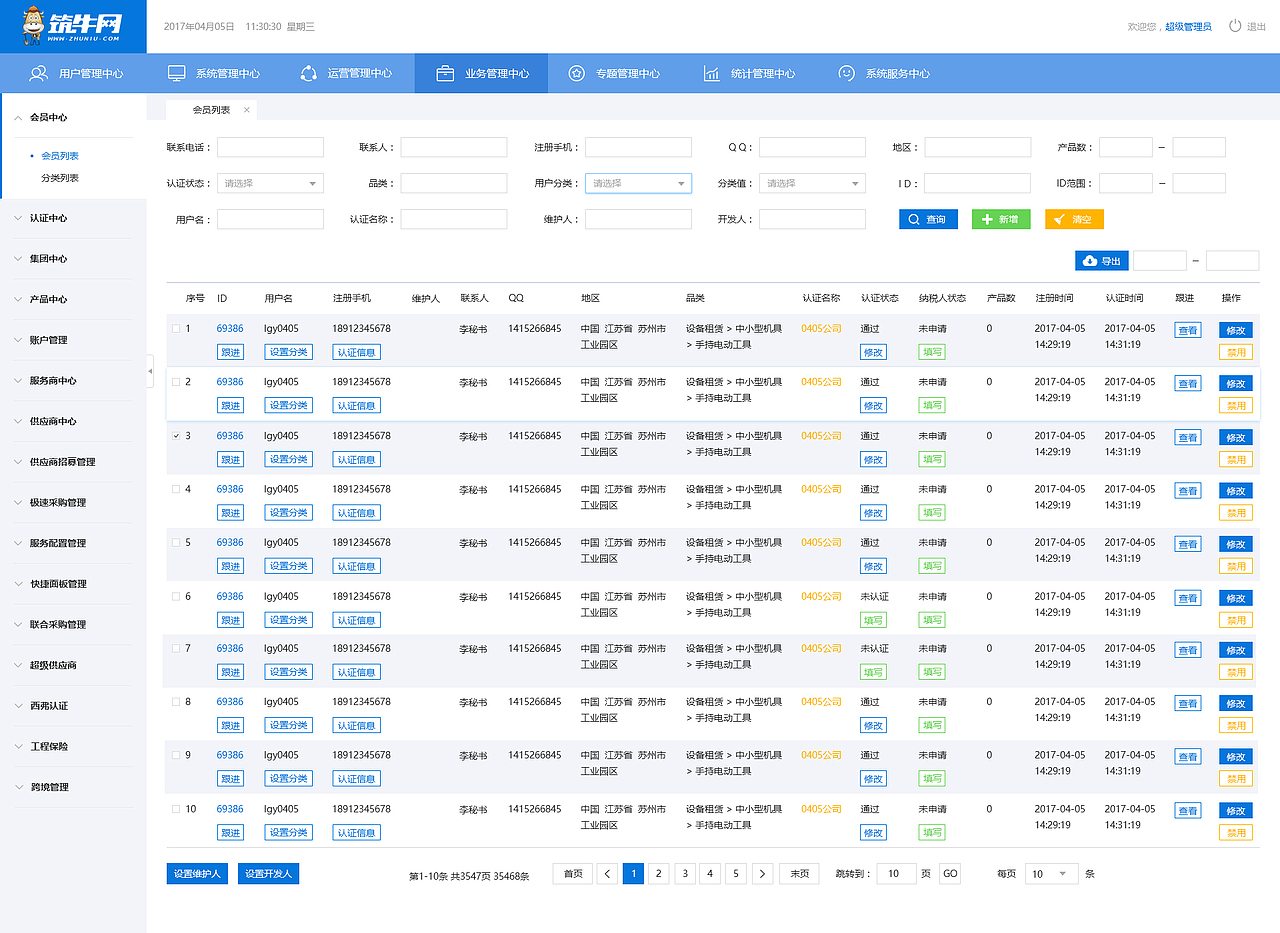Click the power icon beside 退出
This screenshot has height=933, width=1280.
click(x=1235, y=26)
